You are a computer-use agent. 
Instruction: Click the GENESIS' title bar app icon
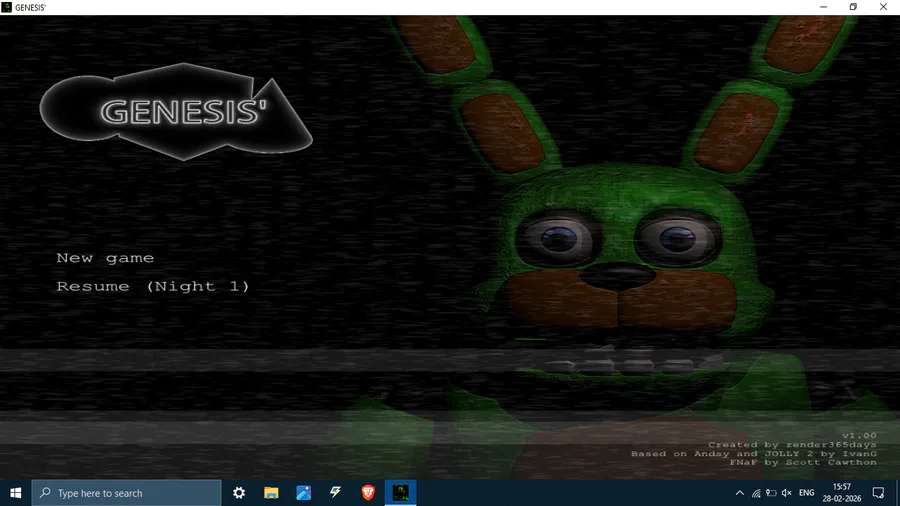pyautogui.click(x=6, y=7)
